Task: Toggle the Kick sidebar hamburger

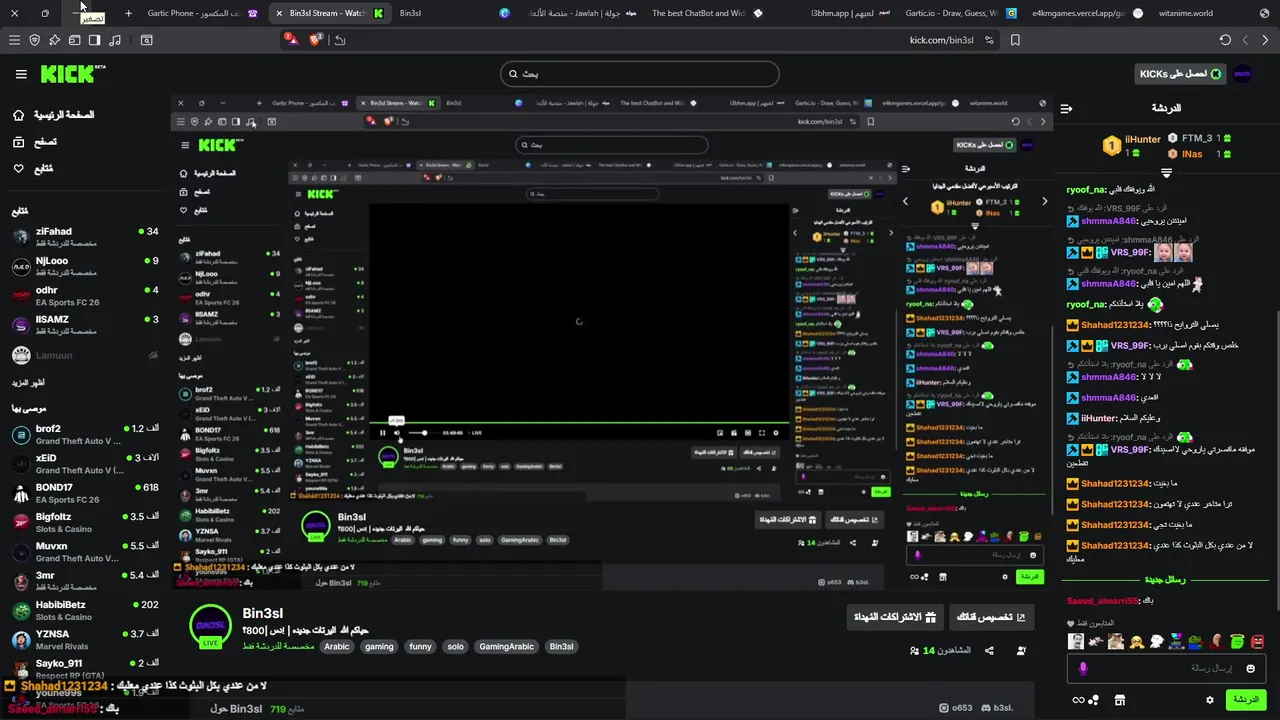Action: coord(21,74)
